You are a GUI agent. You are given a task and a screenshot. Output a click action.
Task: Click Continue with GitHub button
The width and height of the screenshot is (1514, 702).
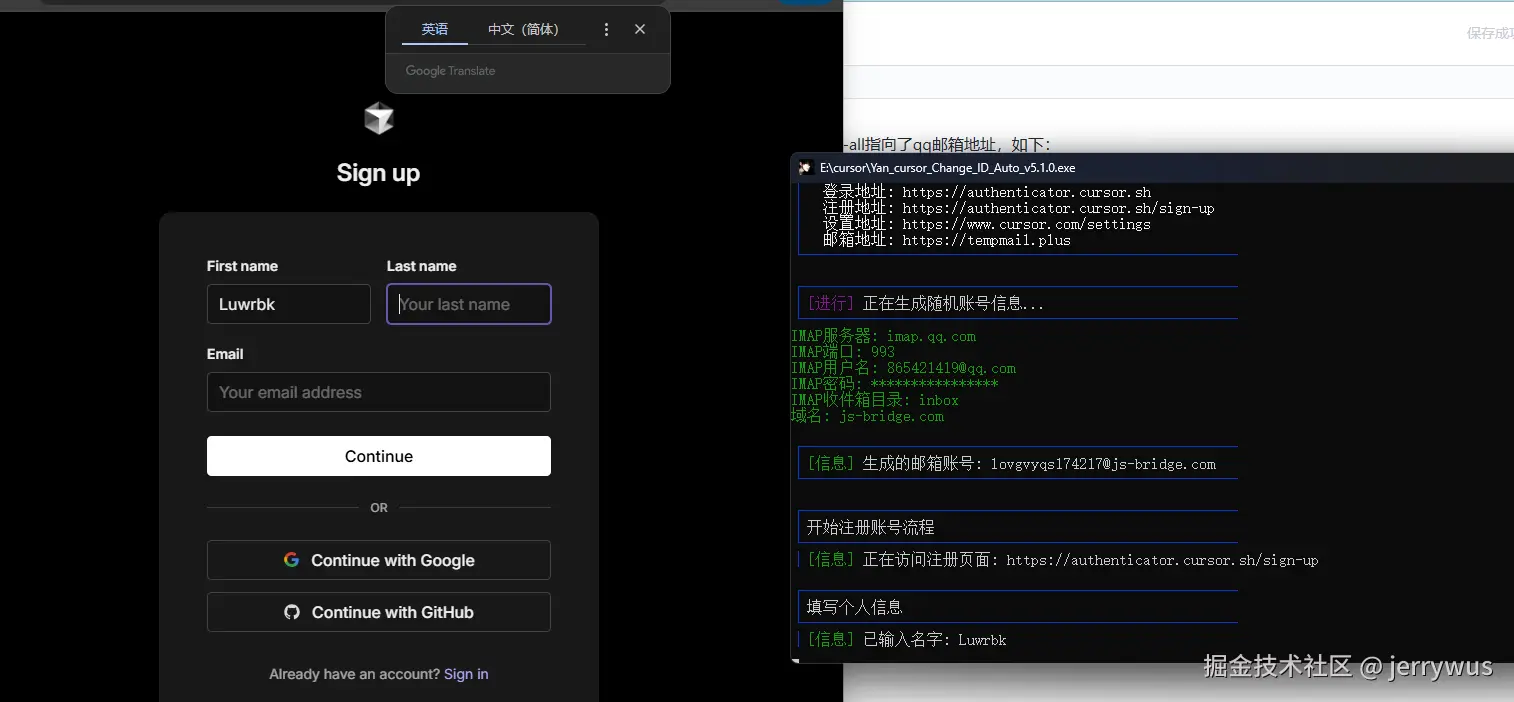click(x=379, y=612)
